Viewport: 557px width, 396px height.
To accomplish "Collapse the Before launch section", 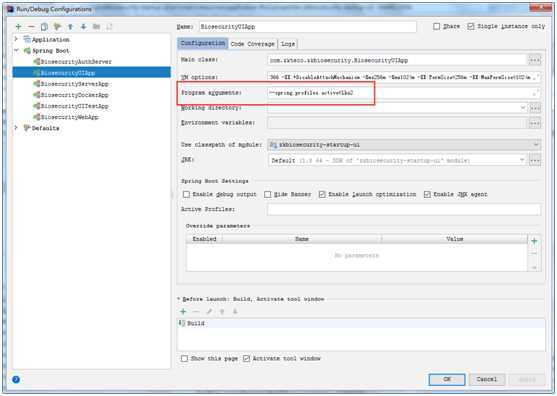I will point(179,299).
